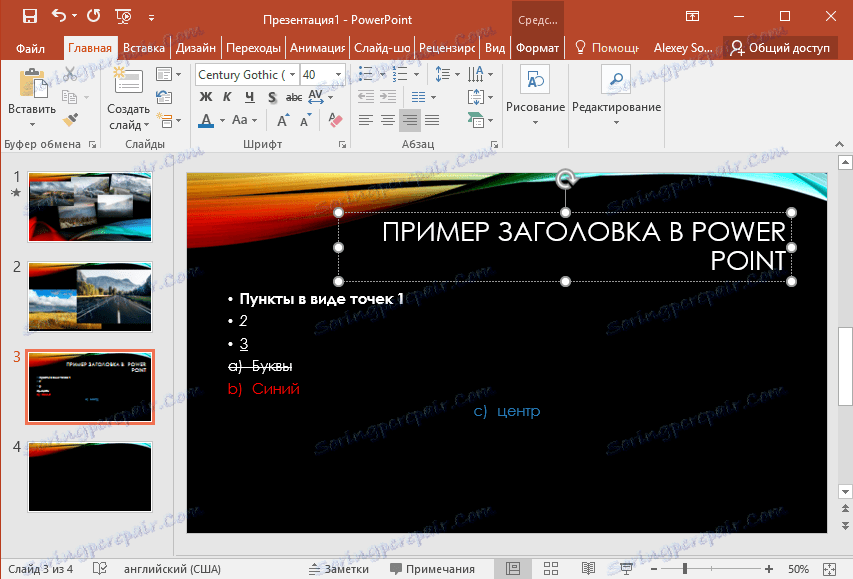Image resolution: width=853 pixels, height=579 pixels.
Task: Select the Italic (К) formatting icon
Action: click(x=225, y=97)
